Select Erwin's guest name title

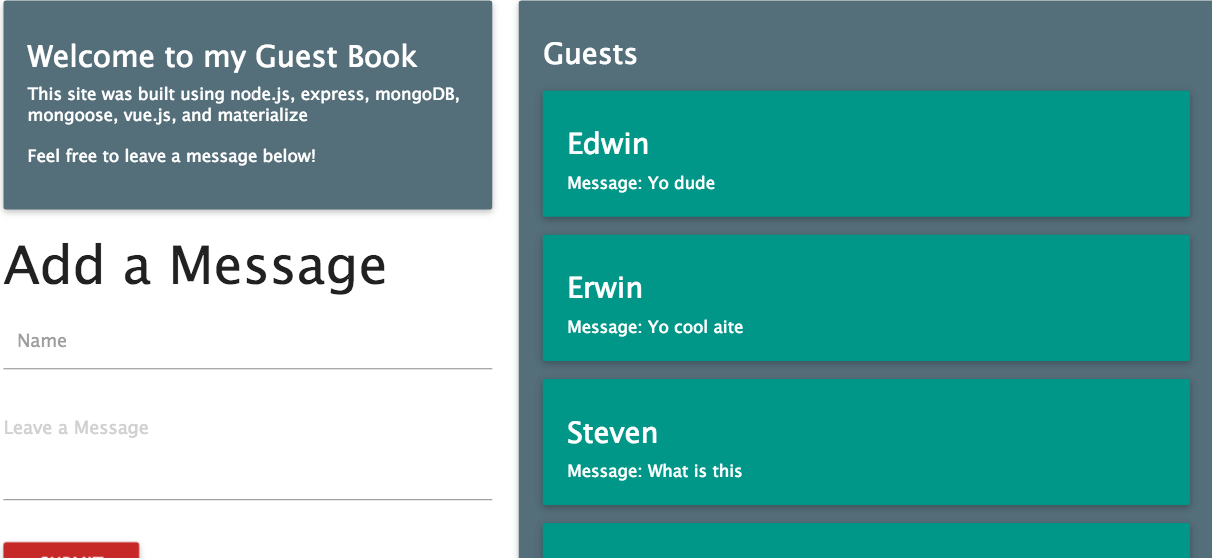[605, 288]
